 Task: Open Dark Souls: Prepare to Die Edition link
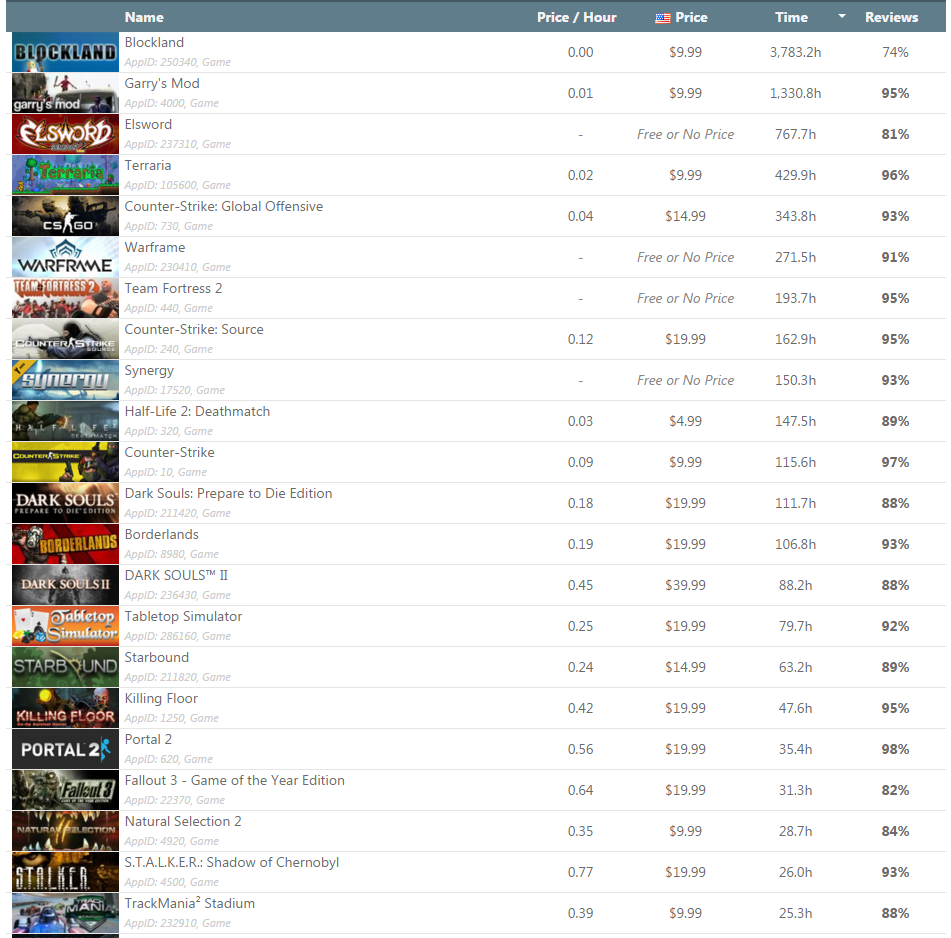coord(228,494)
